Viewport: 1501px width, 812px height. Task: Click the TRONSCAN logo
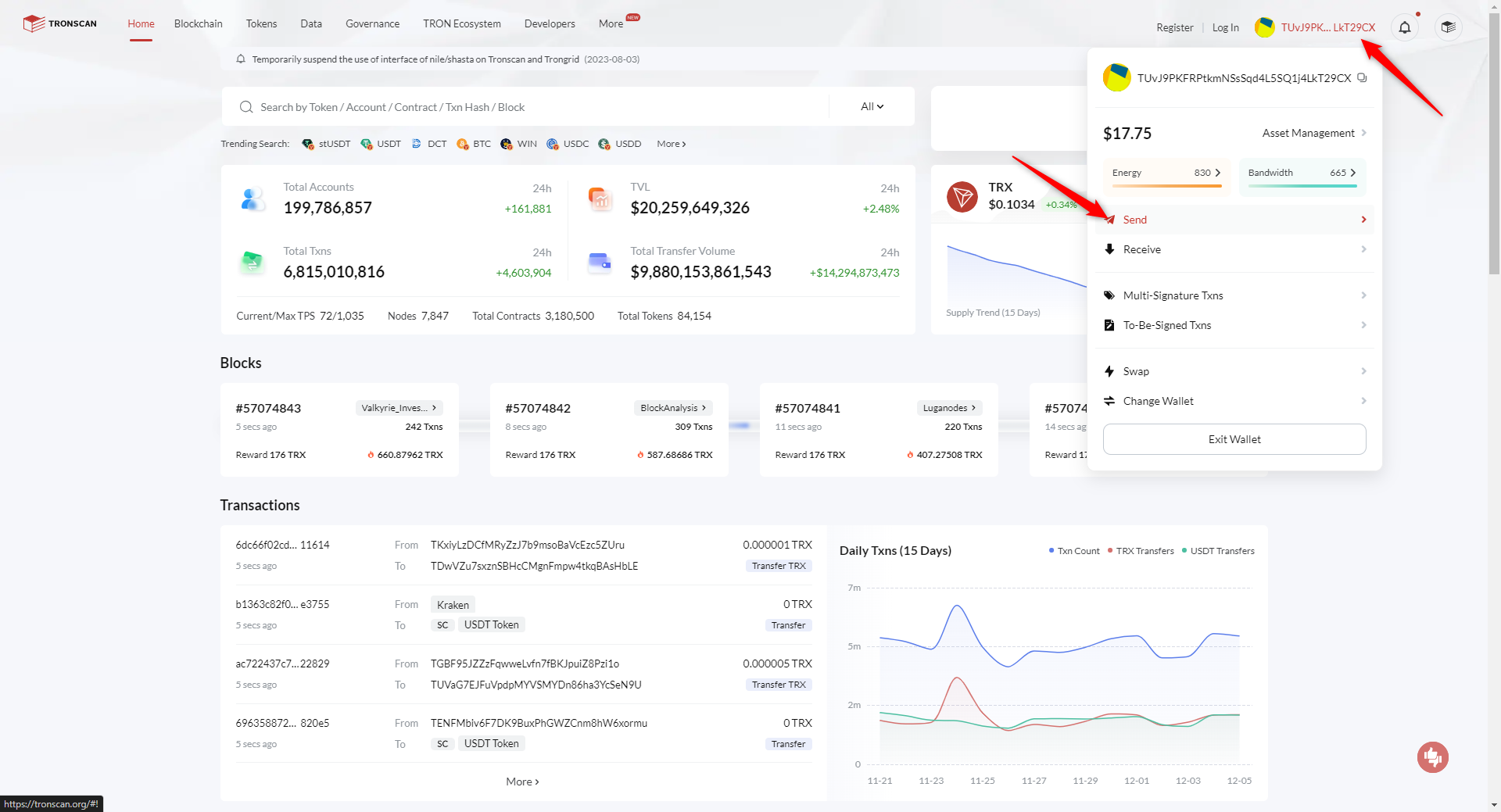60,23
